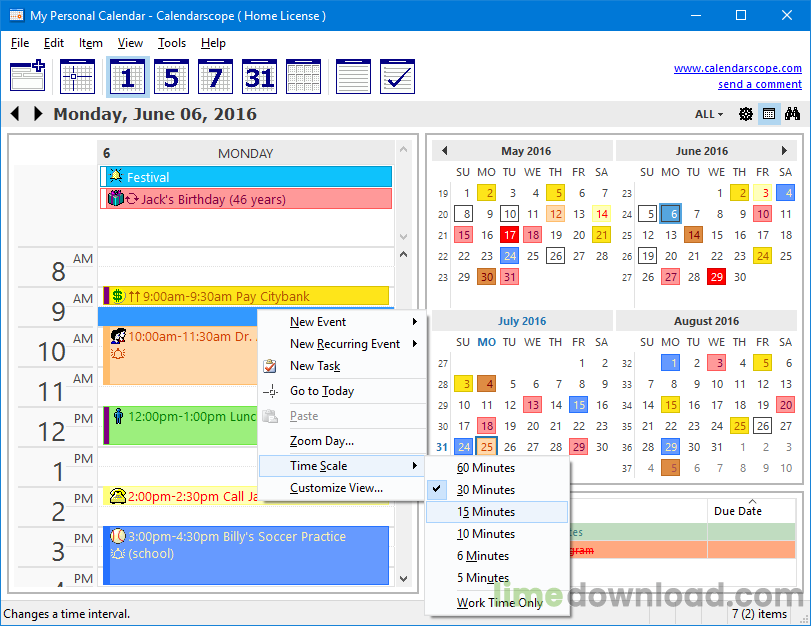
Task: Toggle the Work Time Only option
Action: 497,603
